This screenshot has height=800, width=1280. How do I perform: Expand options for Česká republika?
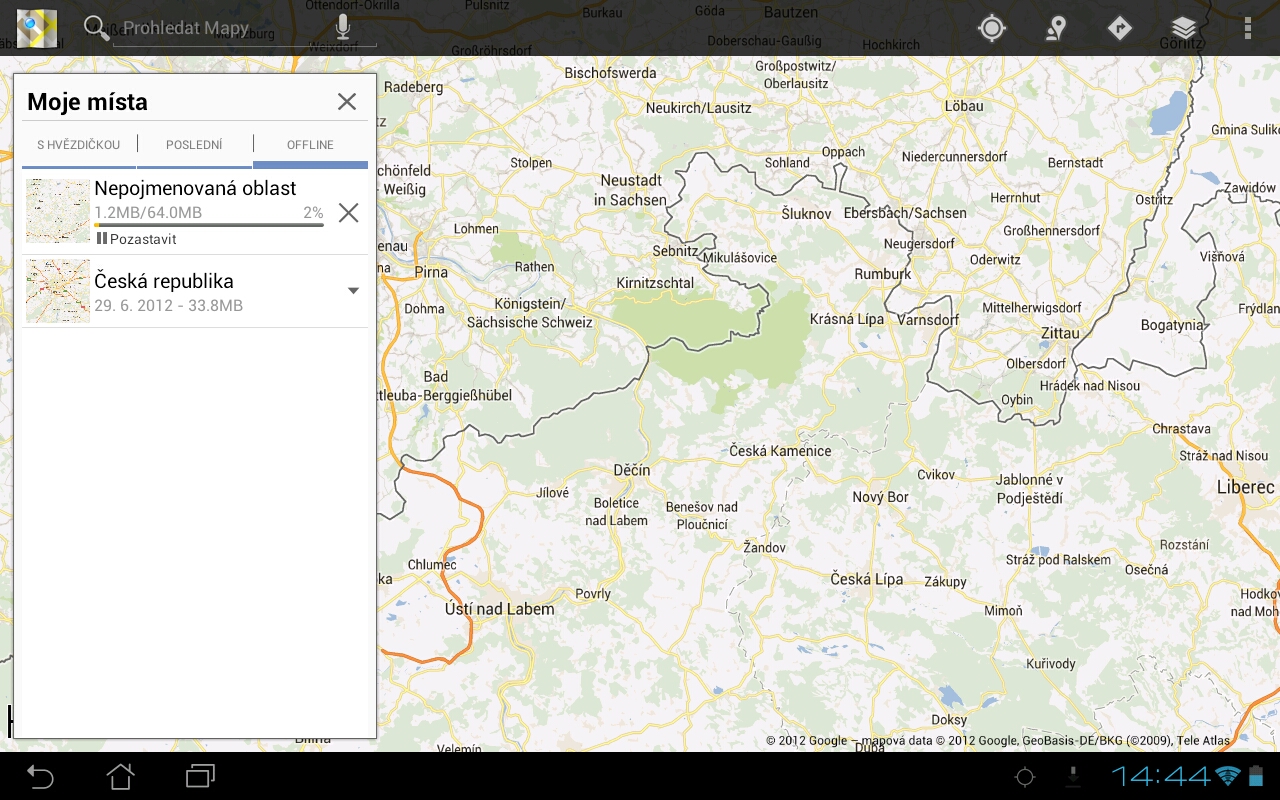point(353,291)
